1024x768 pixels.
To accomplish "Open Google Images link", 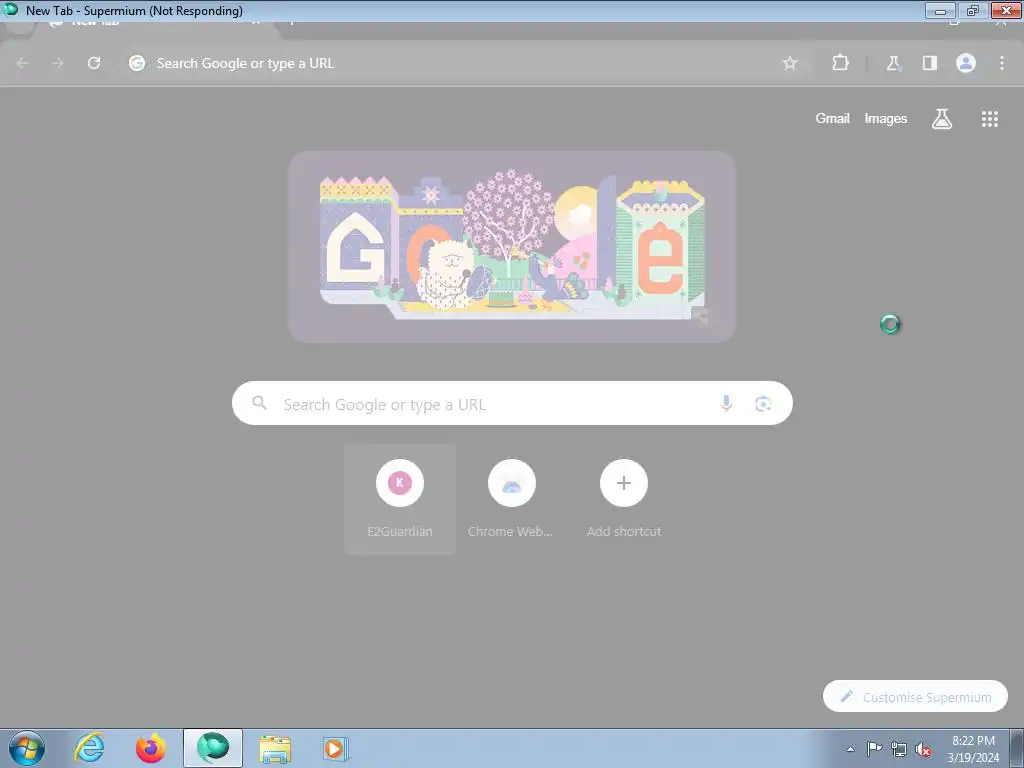I will 886,118.
